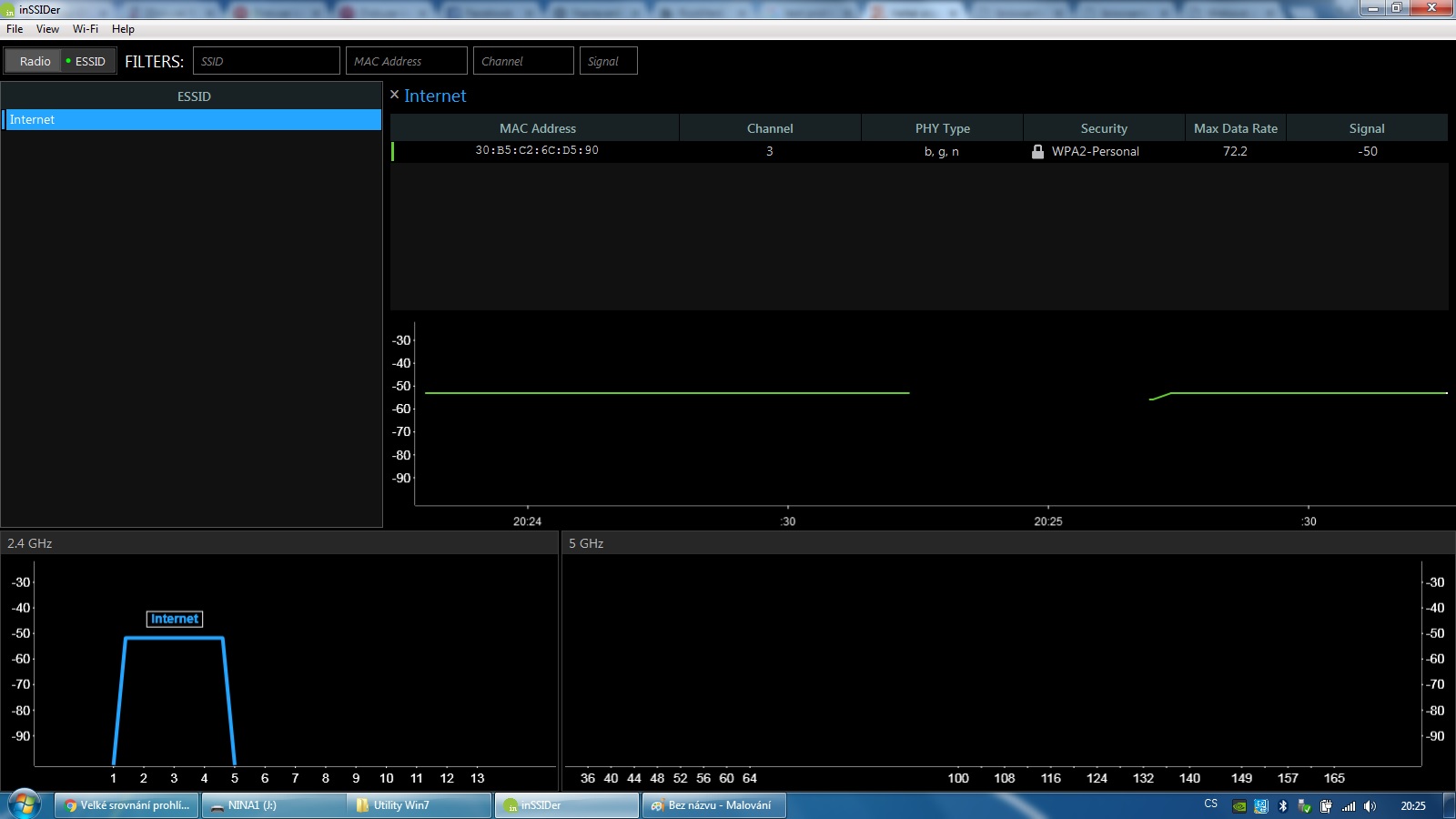Switch to 'Bez názvu - Malování' taskbar button

coord(713,805)
